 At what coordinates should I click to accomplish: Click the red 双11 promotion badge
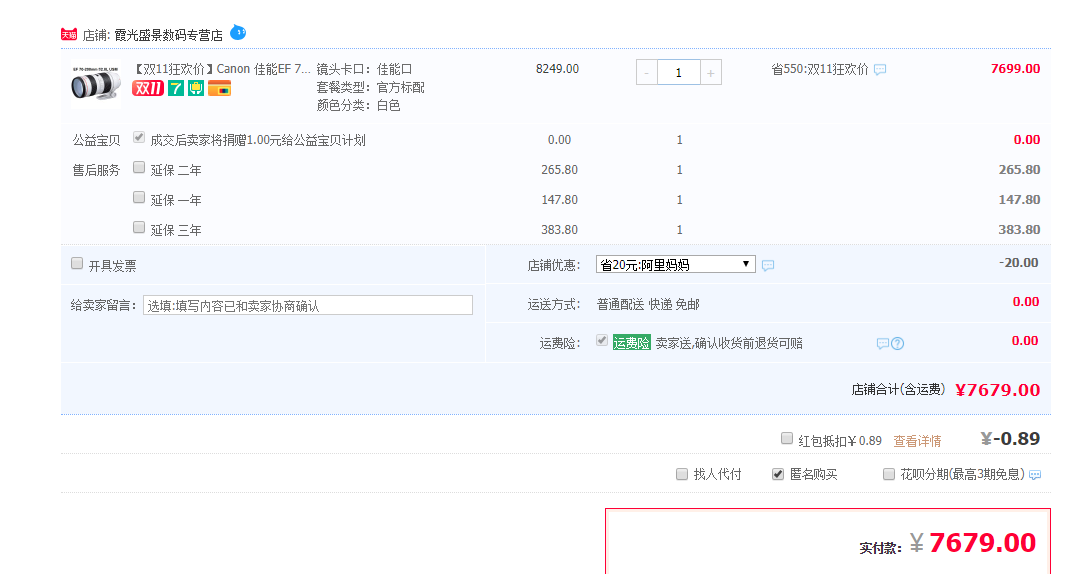pyautogui.click(x=148, y=88)
